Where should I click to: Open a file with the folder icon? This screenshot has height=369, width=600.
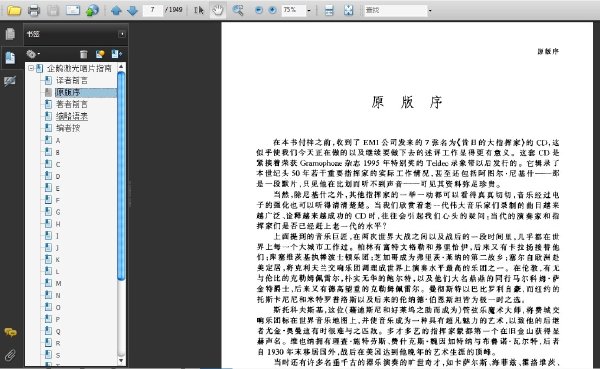point(14,10)
